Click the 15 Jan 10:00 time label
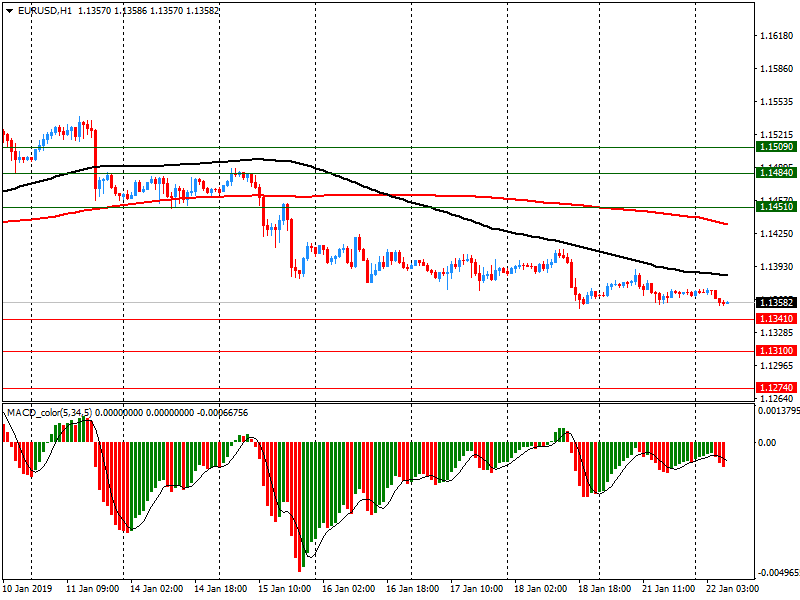The width and height of the screenshot is (800, 600). coord(285,589)
